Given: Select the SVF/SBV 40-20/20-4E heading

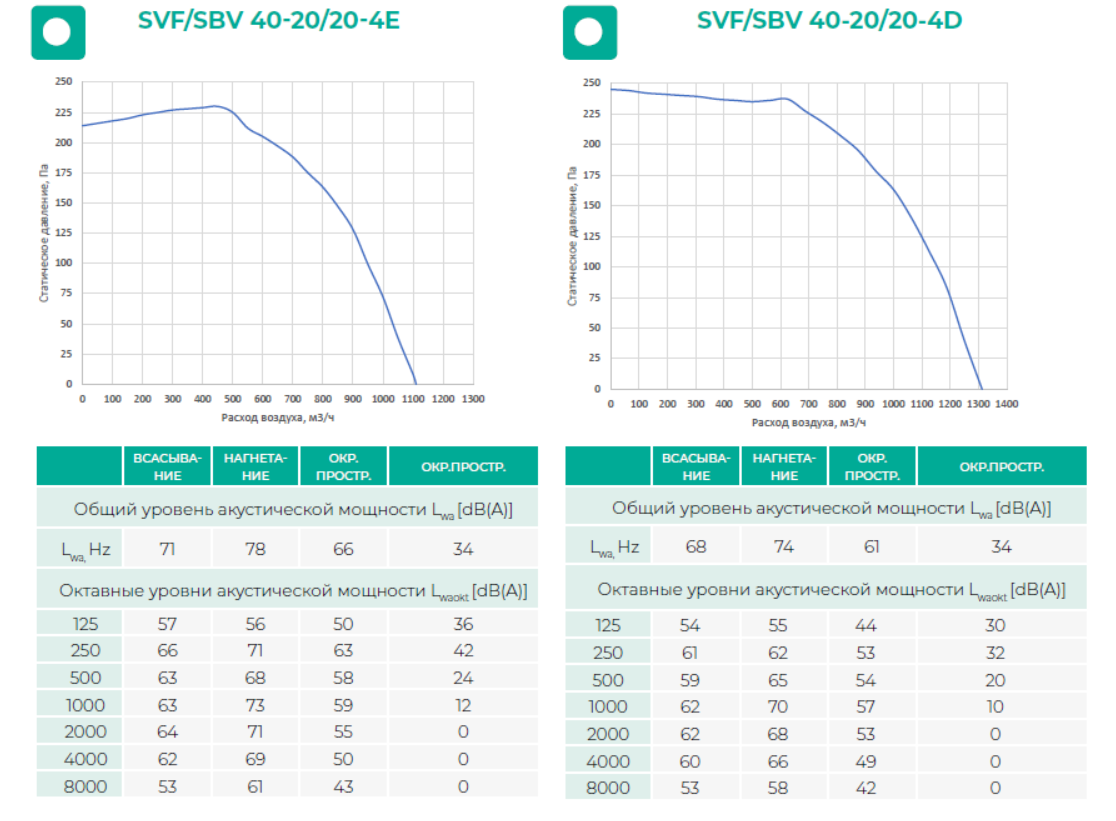Looking at the screenshot, I should 269,21.
